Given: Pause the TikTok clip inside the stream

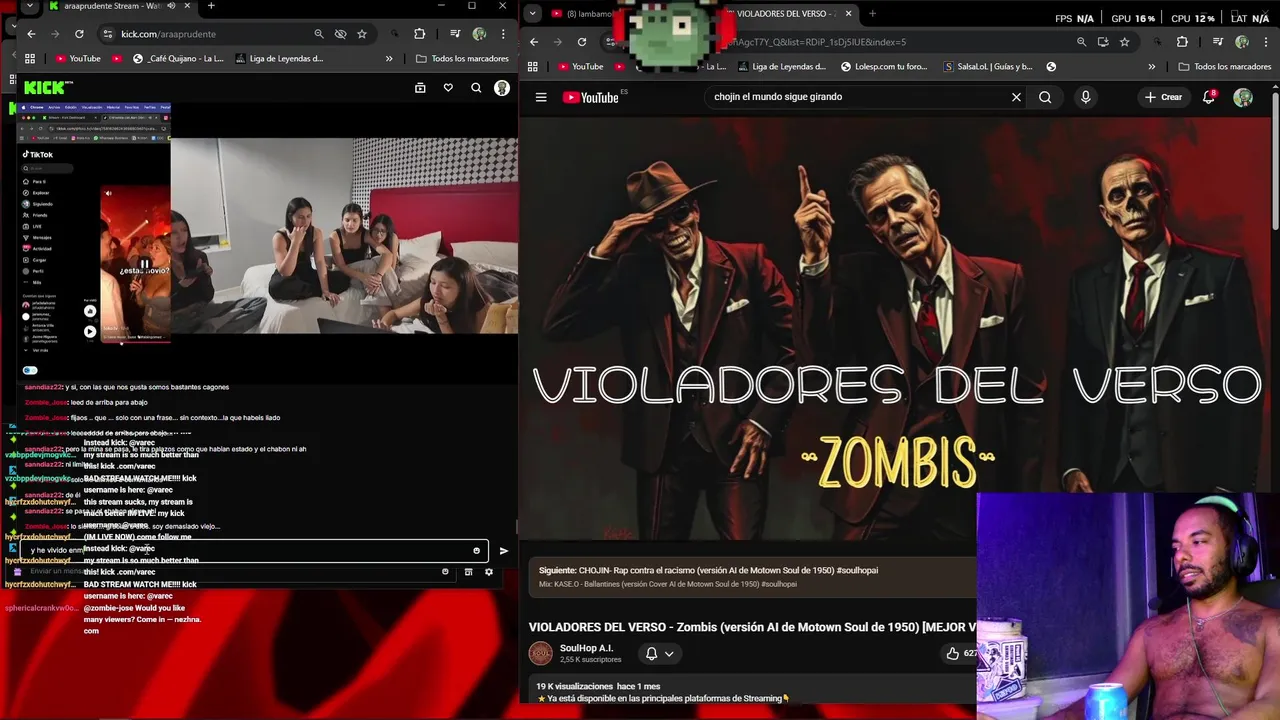Looking at the screenshot, I should 144,264.
